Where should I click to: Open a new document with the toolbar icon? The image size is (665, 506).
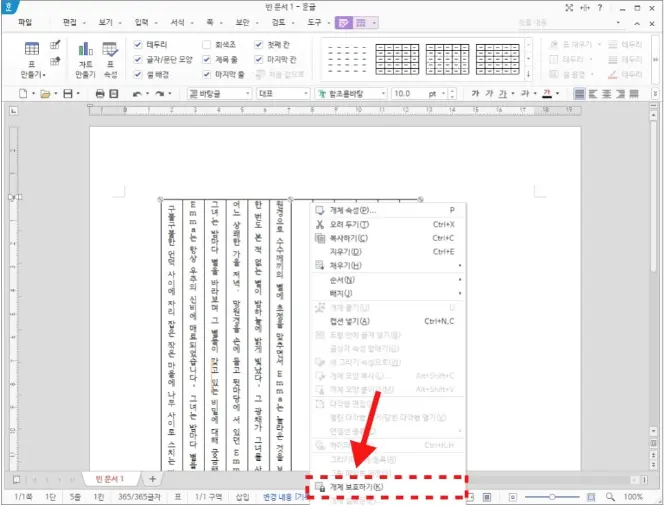click(x=23, y=94)
